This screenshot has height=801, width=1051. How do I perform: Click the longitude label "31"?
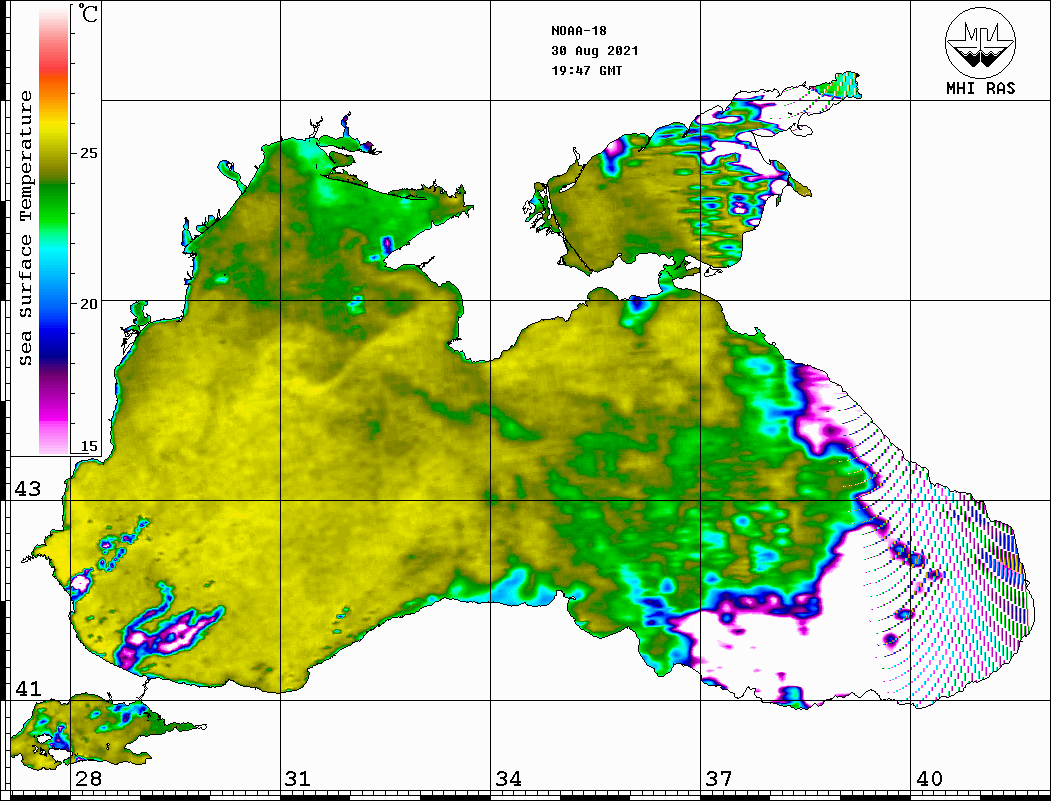pyautogui.click(x=298, y=779)
